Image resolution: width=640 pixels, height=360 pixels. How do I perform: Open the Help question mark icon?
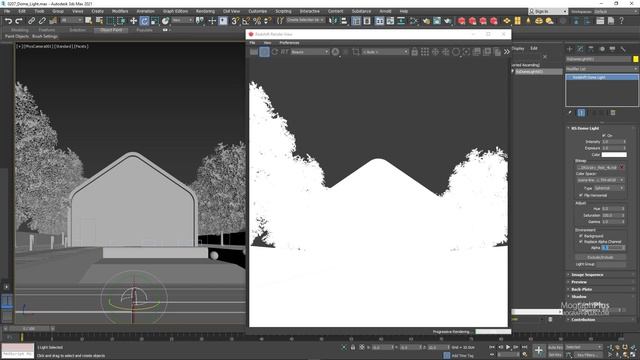point(622,20)
